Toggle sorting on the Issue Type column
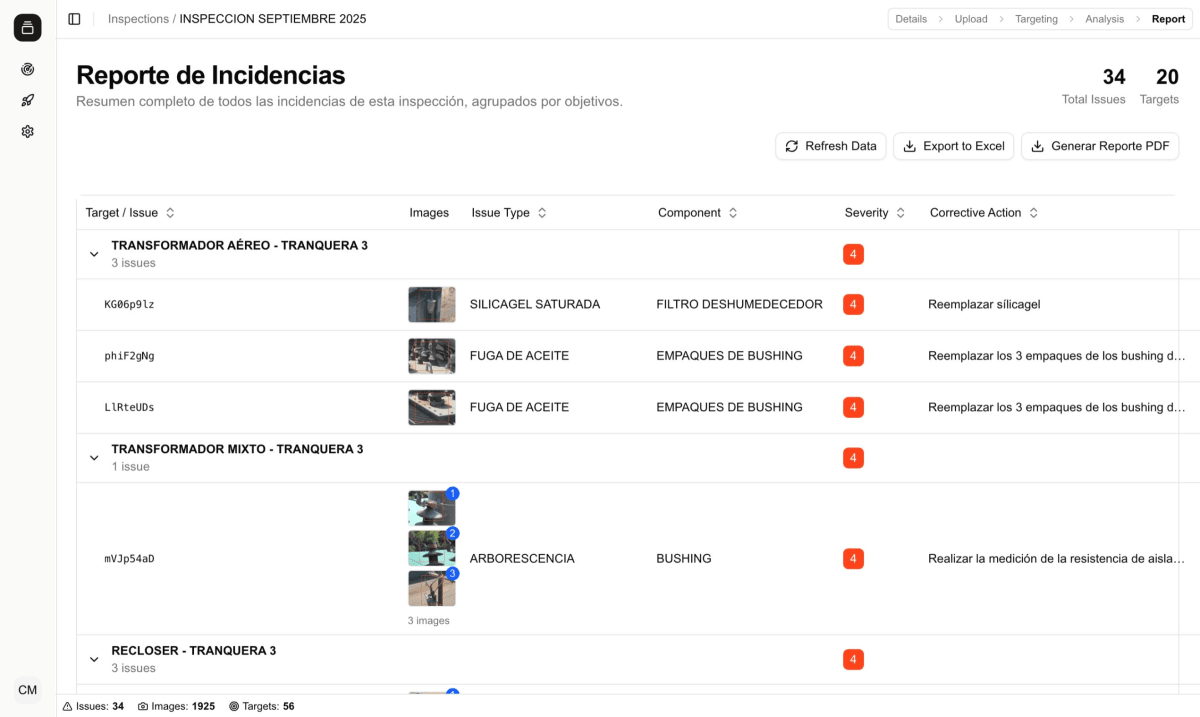 pos(541,212)
